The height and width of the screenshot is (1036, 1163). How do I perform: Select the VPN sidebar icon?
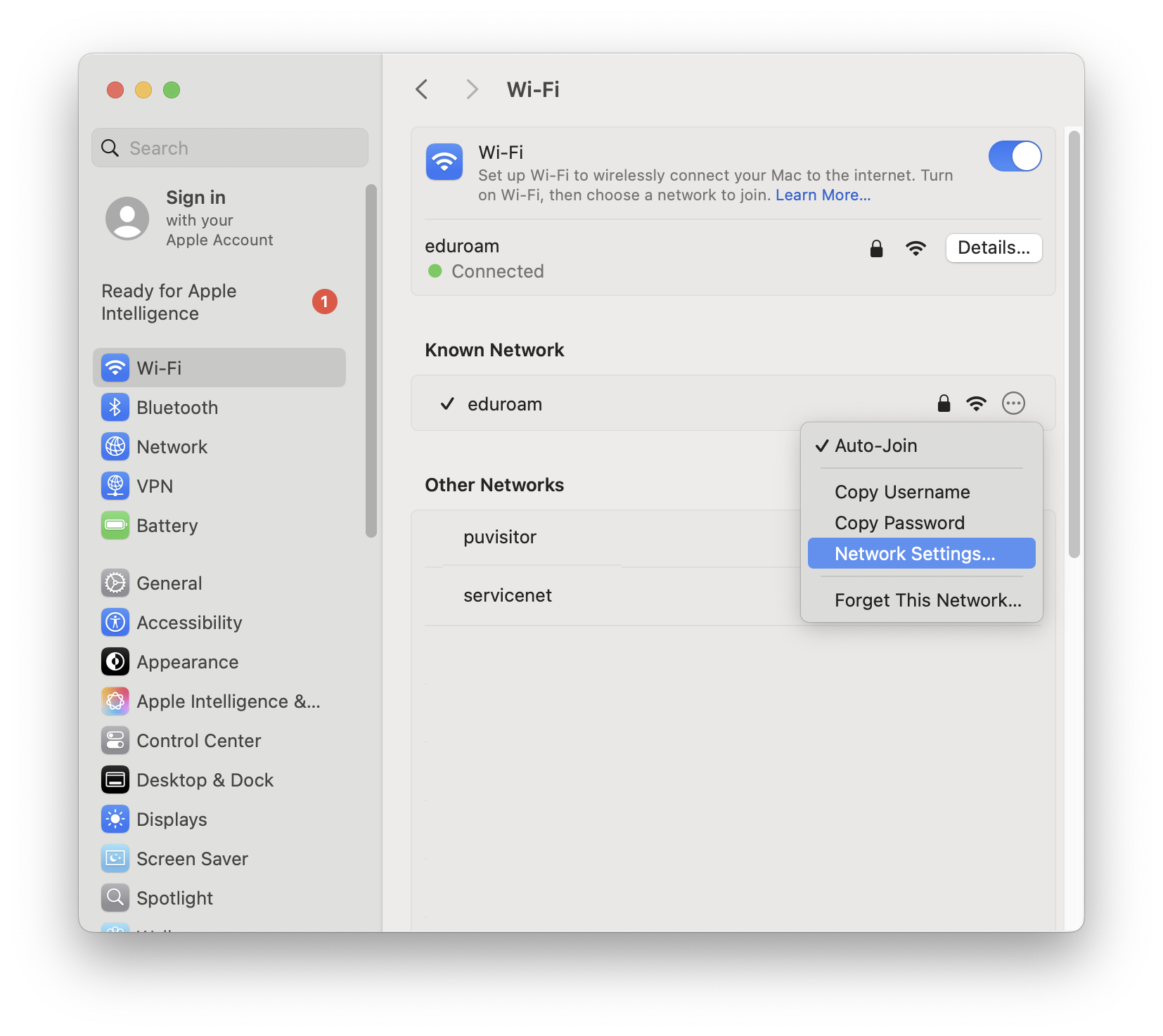point(115,486)
